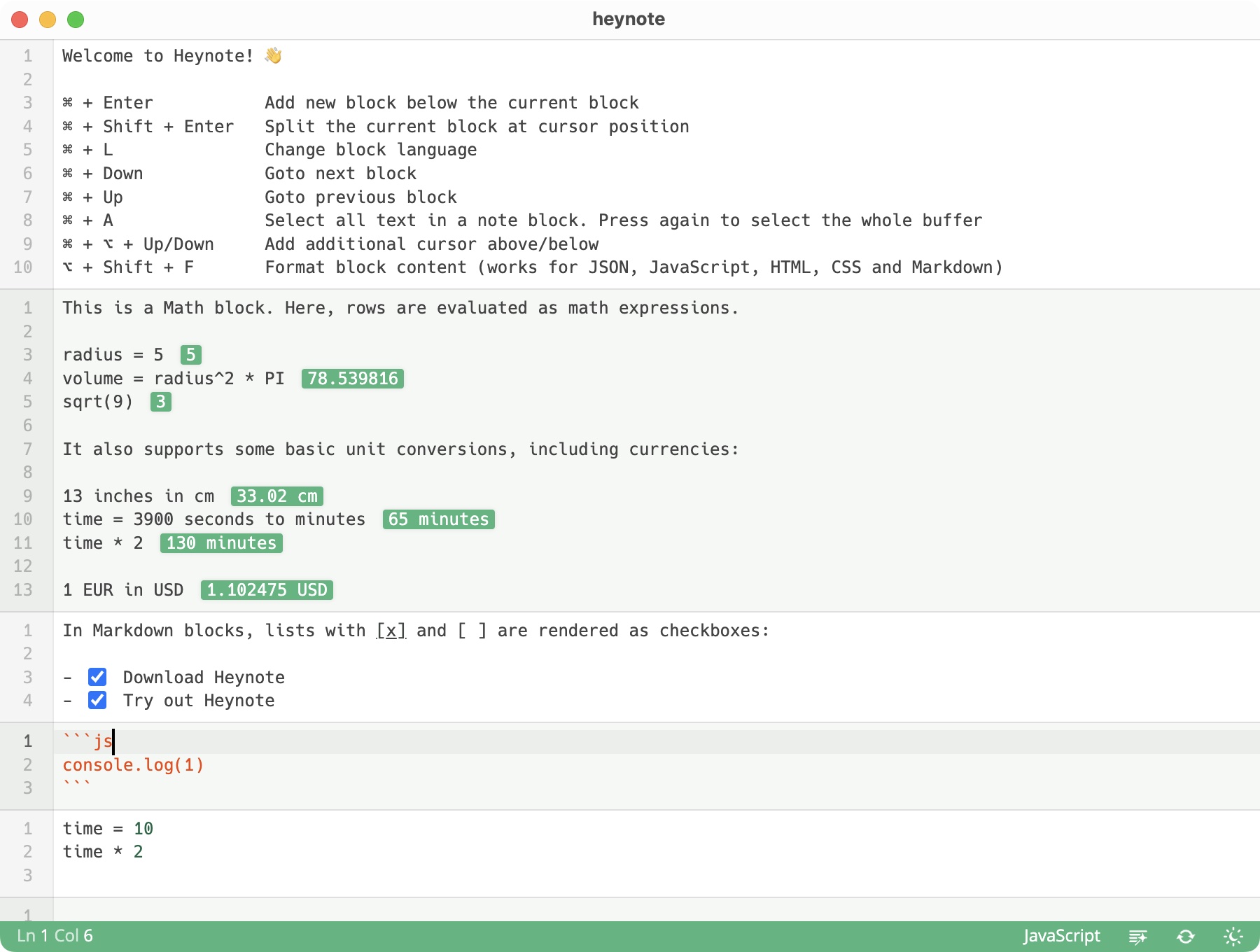The width and height of the screenshot is (1260, 952).
Task: Click 'This is a Math block' sentence
Action: [400, 308]
